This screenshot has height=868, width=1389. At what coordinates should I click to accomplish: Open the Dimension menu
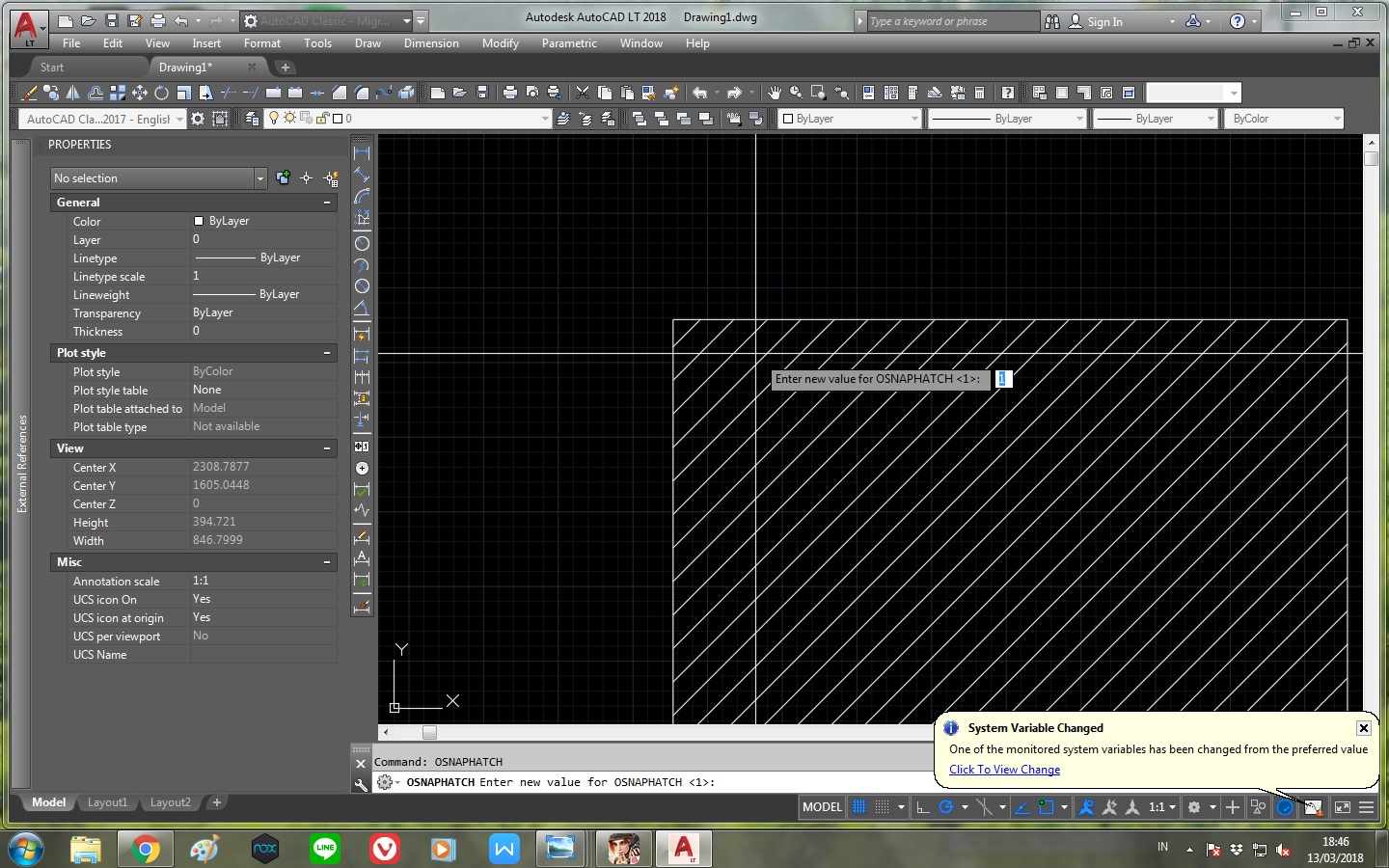[x=430, y=43]
